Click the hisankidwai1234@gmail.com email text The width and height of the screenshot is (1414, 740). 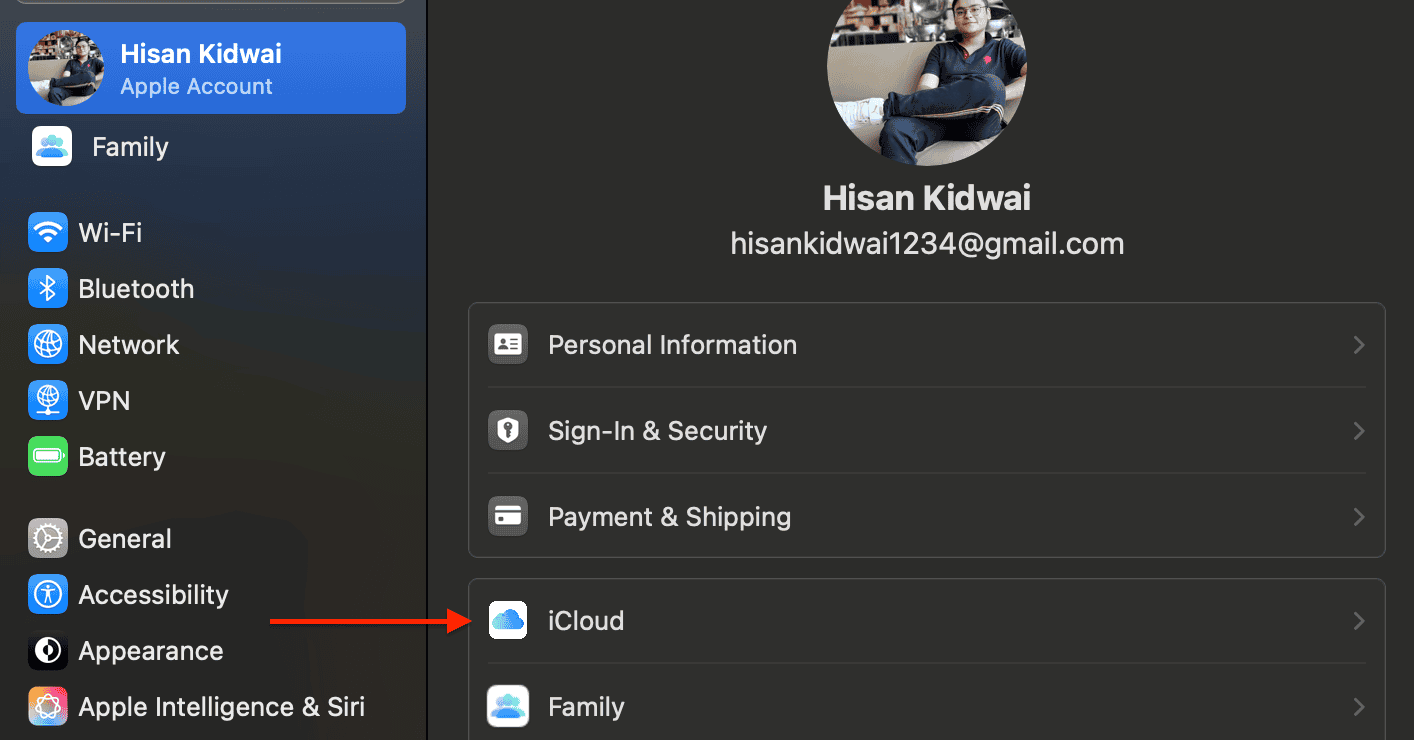[927, 243]
